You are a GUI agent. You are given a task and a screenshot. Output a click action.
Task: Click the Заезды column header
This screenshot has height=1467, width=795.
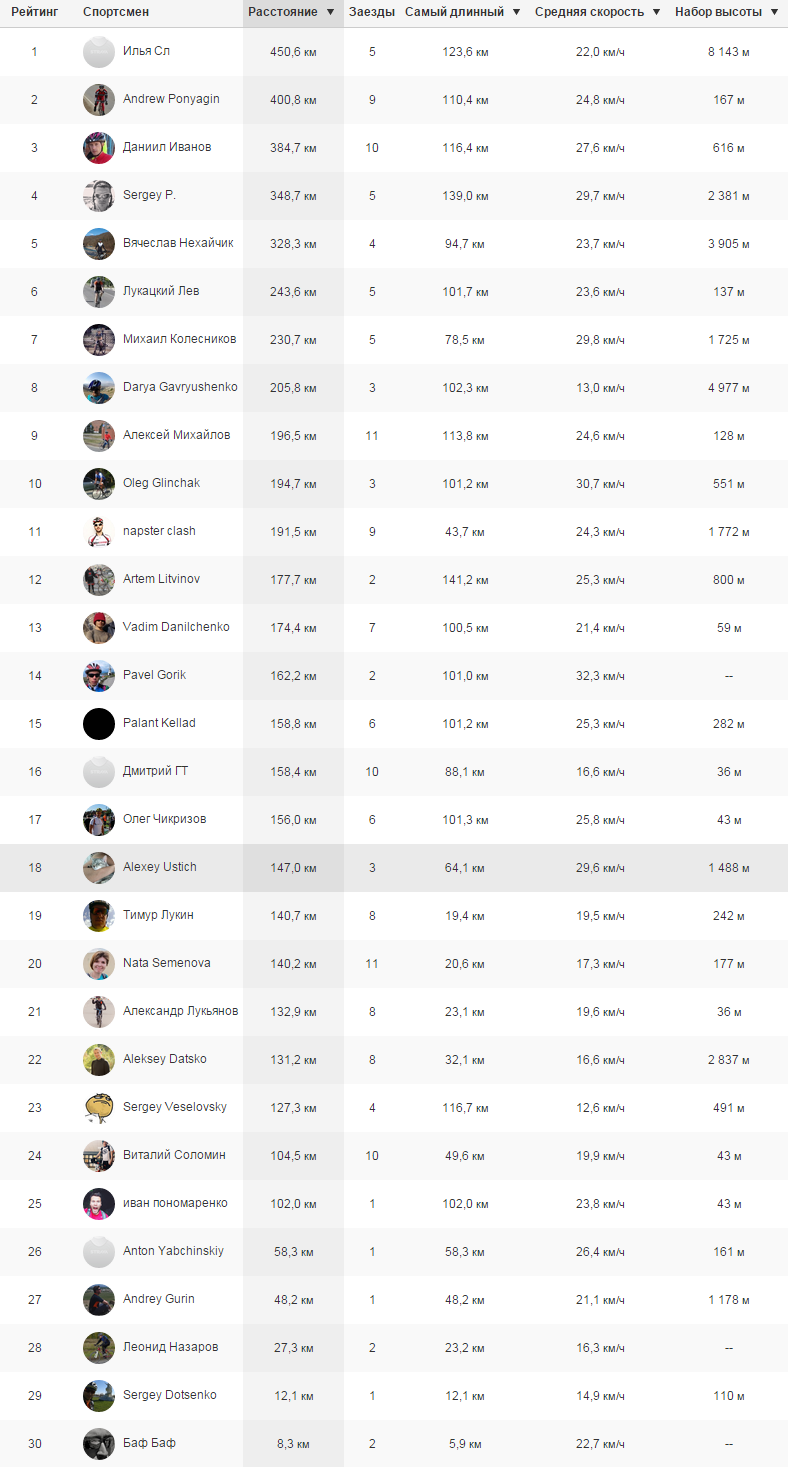pos(372,13)
